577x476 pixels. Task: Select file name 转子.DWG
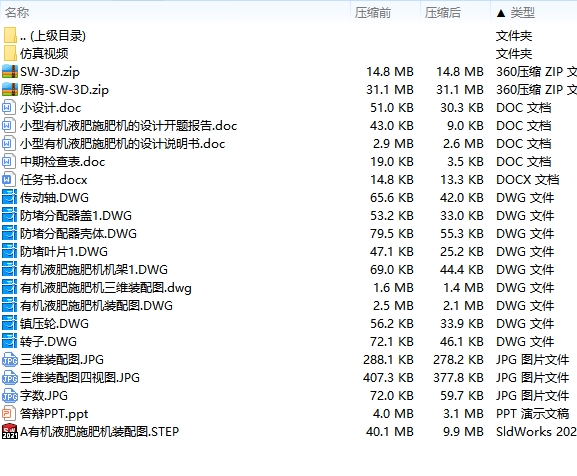point(49,342)
